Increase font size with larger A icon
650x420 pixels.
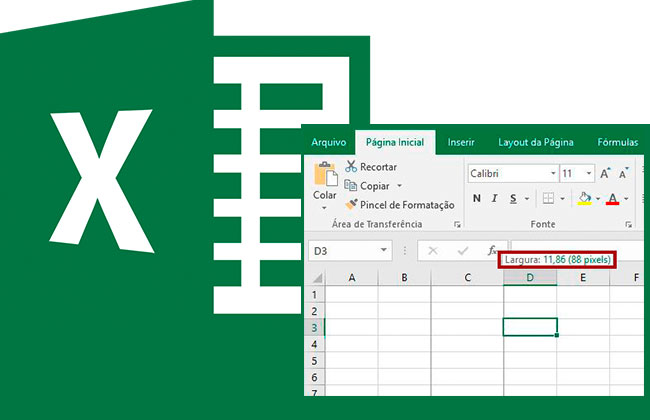click(605, 173)
